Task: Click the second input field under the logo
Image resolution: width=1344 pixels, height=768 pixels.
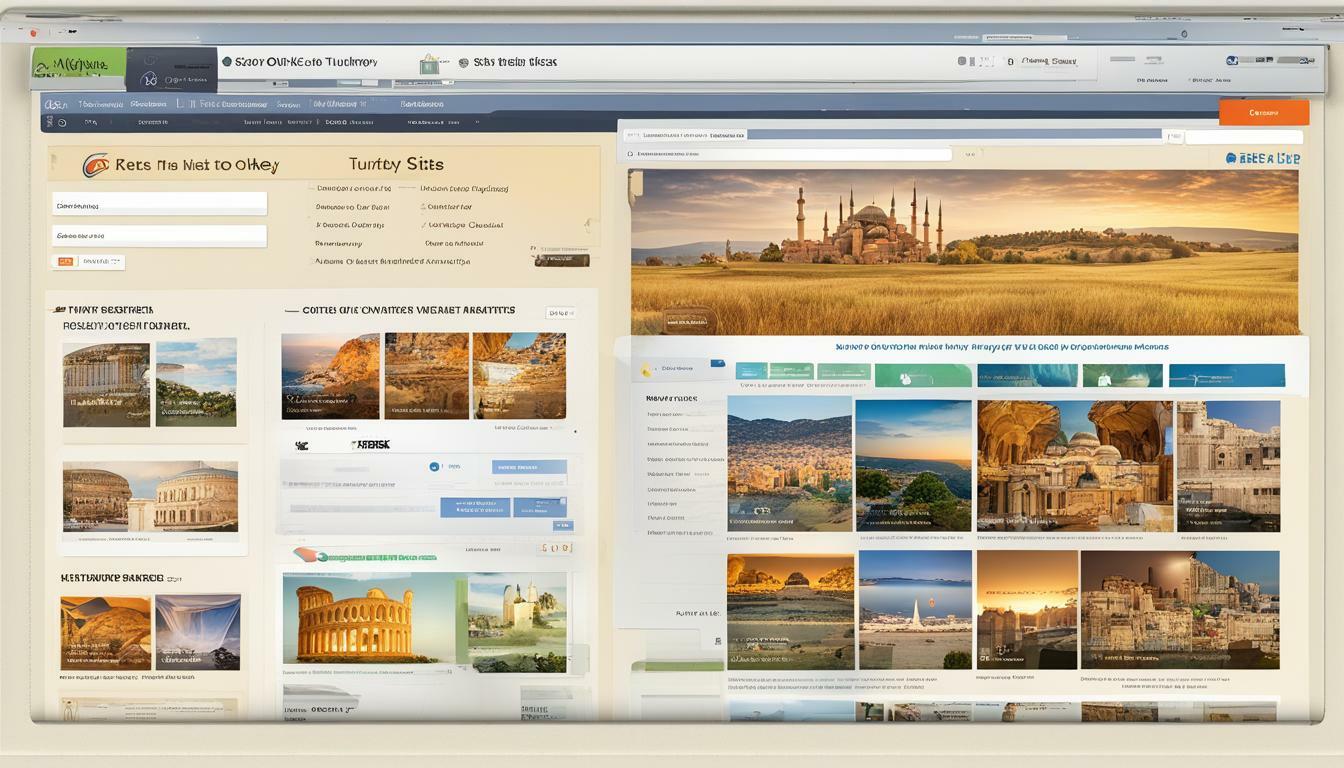Action: (160, 236)
